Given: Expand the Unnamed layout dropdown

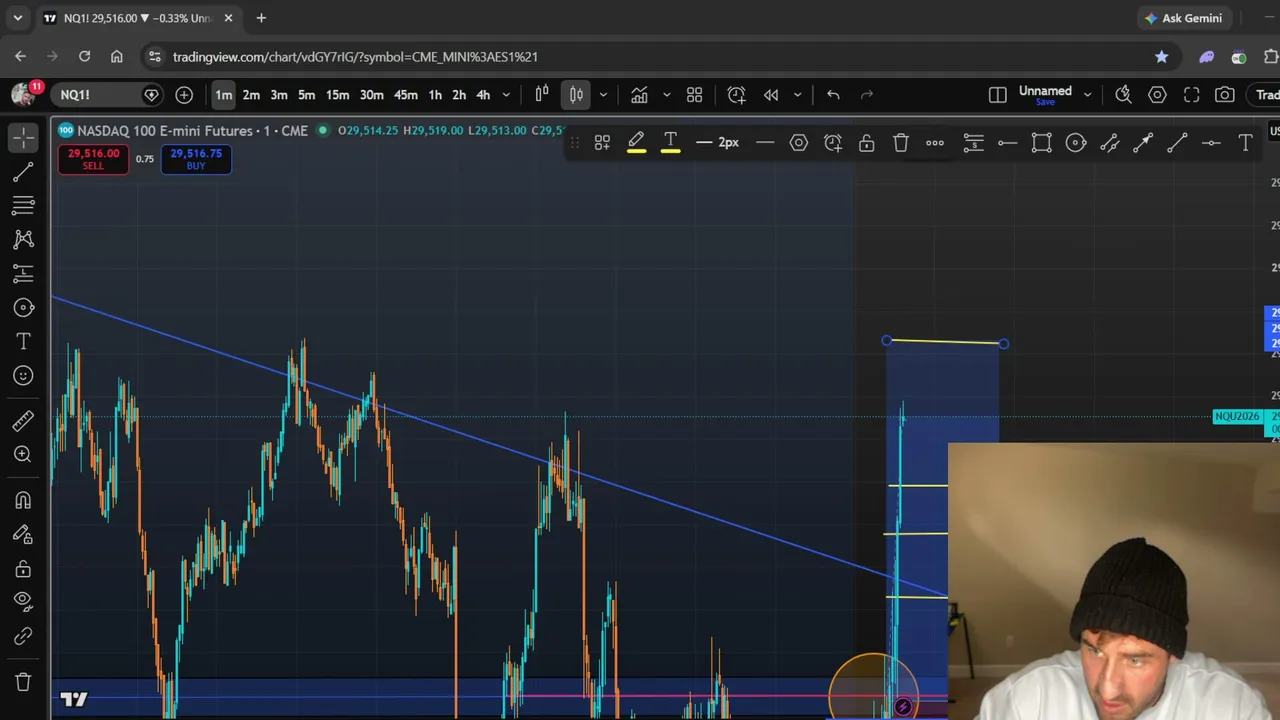Looking at the screenshot, I should (1087, 95).
